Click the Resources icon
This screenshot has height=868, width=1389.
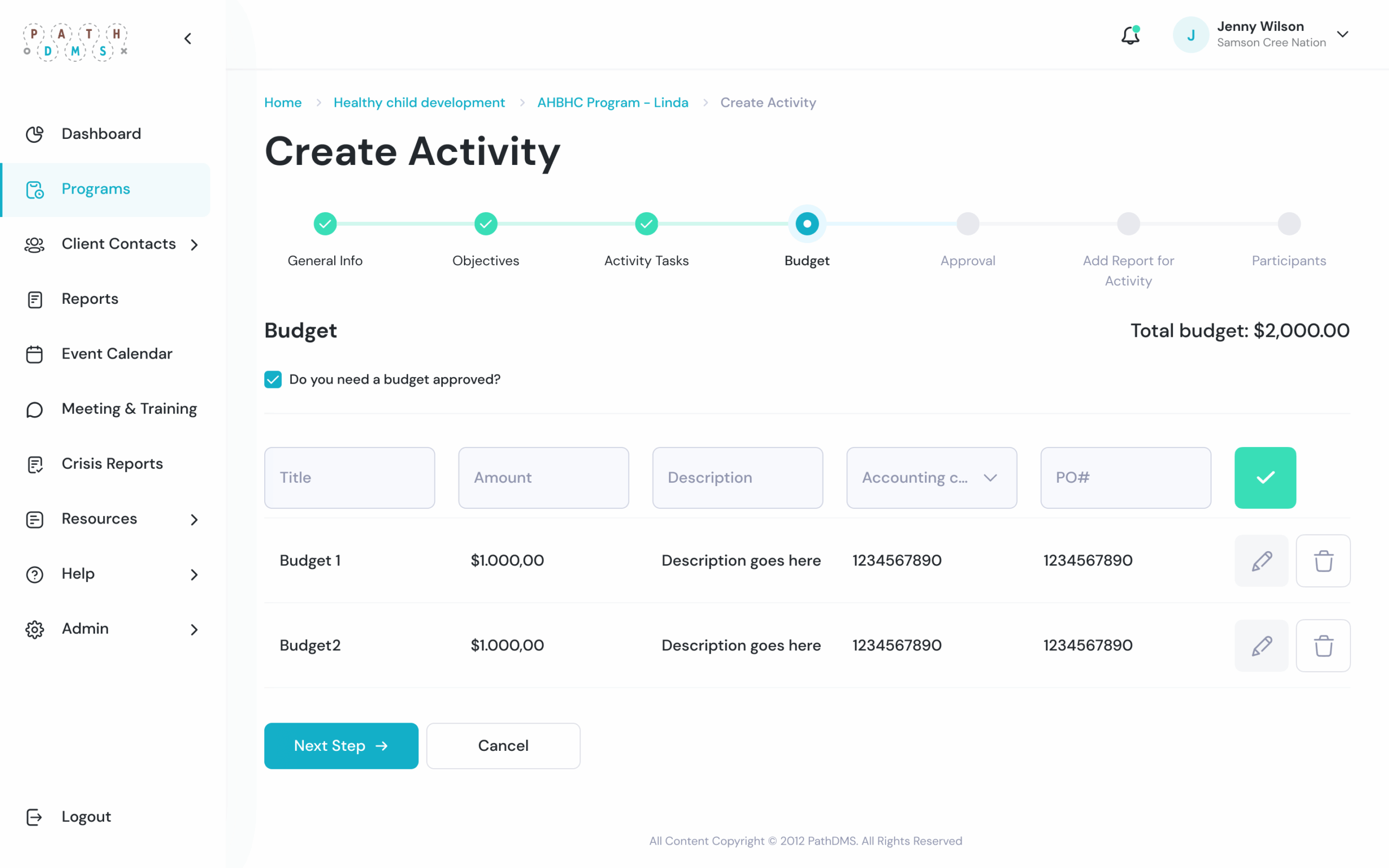point(34,519)
